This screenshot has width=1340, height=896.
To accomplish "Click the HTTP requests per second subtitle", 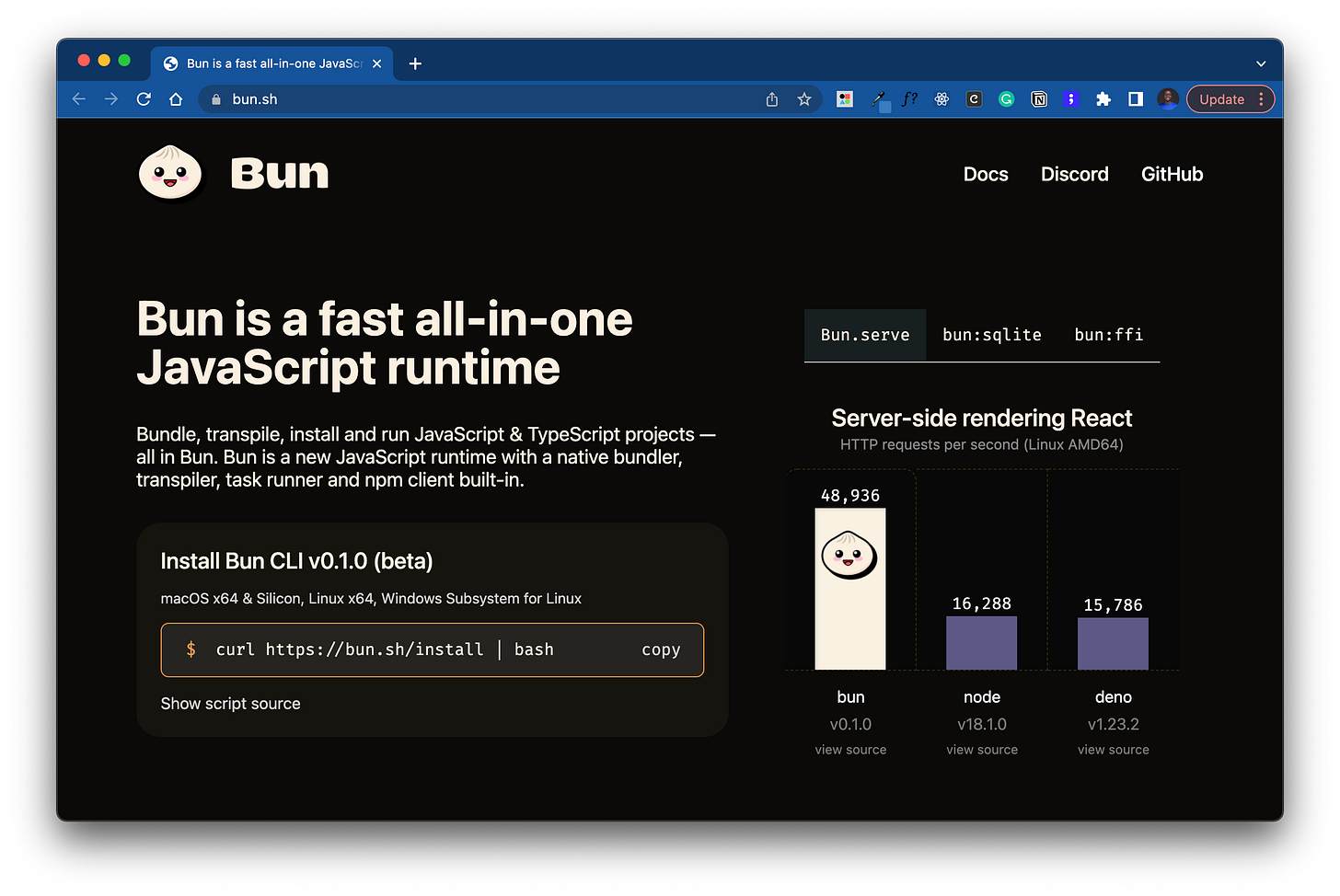I will pyautogui.click(x=982, y=444).
